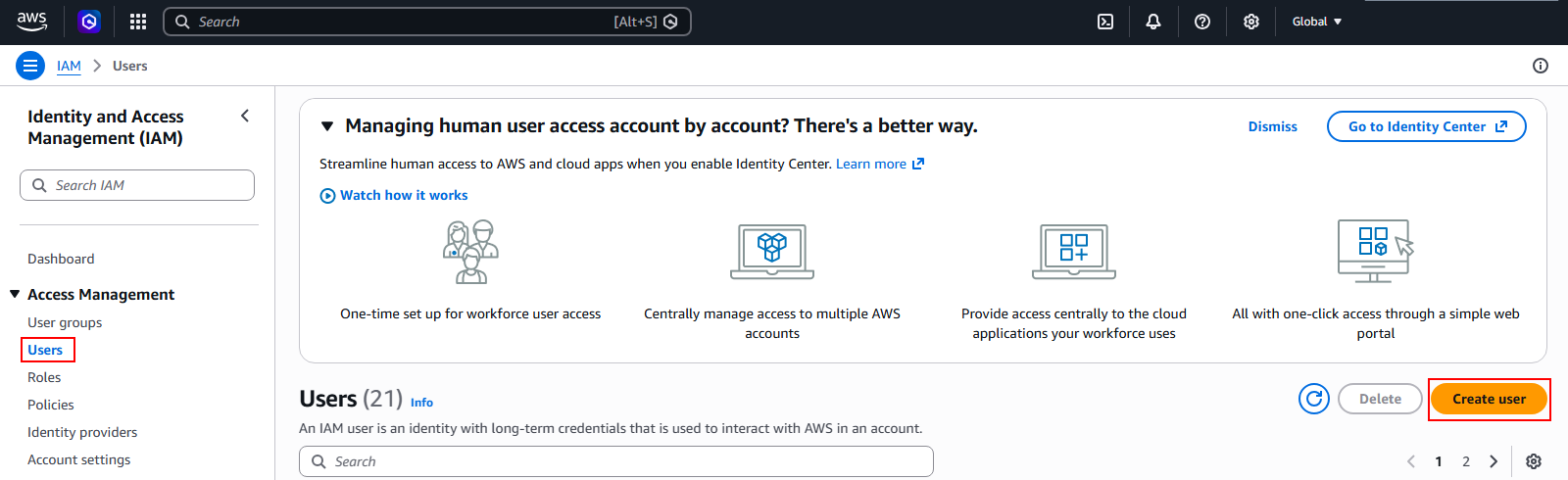This screenshot has height=480, width=1568.
Task: Focus the Search IAM field
Action: click(137, 185)
